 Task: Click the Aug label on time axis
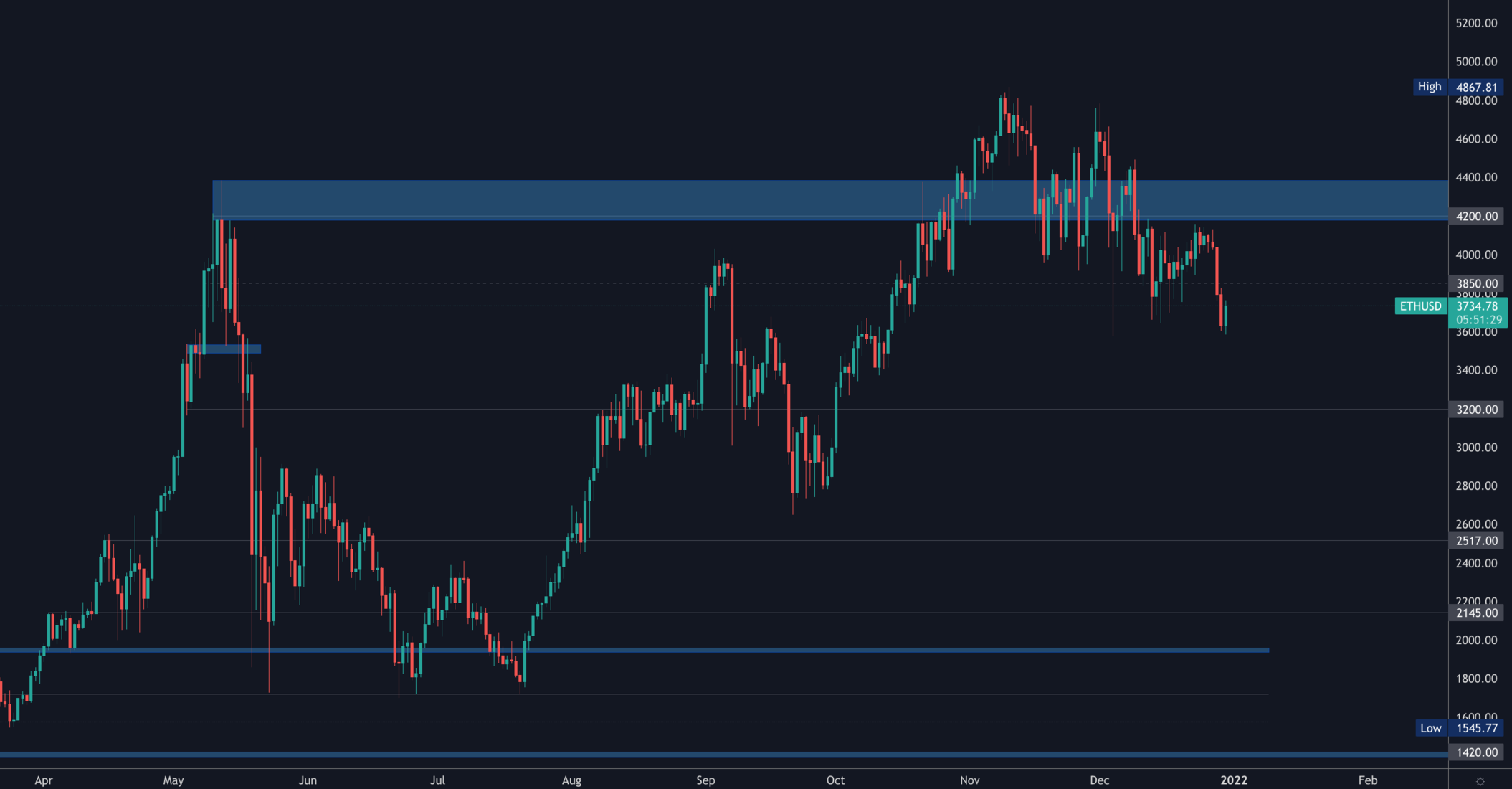(571, 780)
